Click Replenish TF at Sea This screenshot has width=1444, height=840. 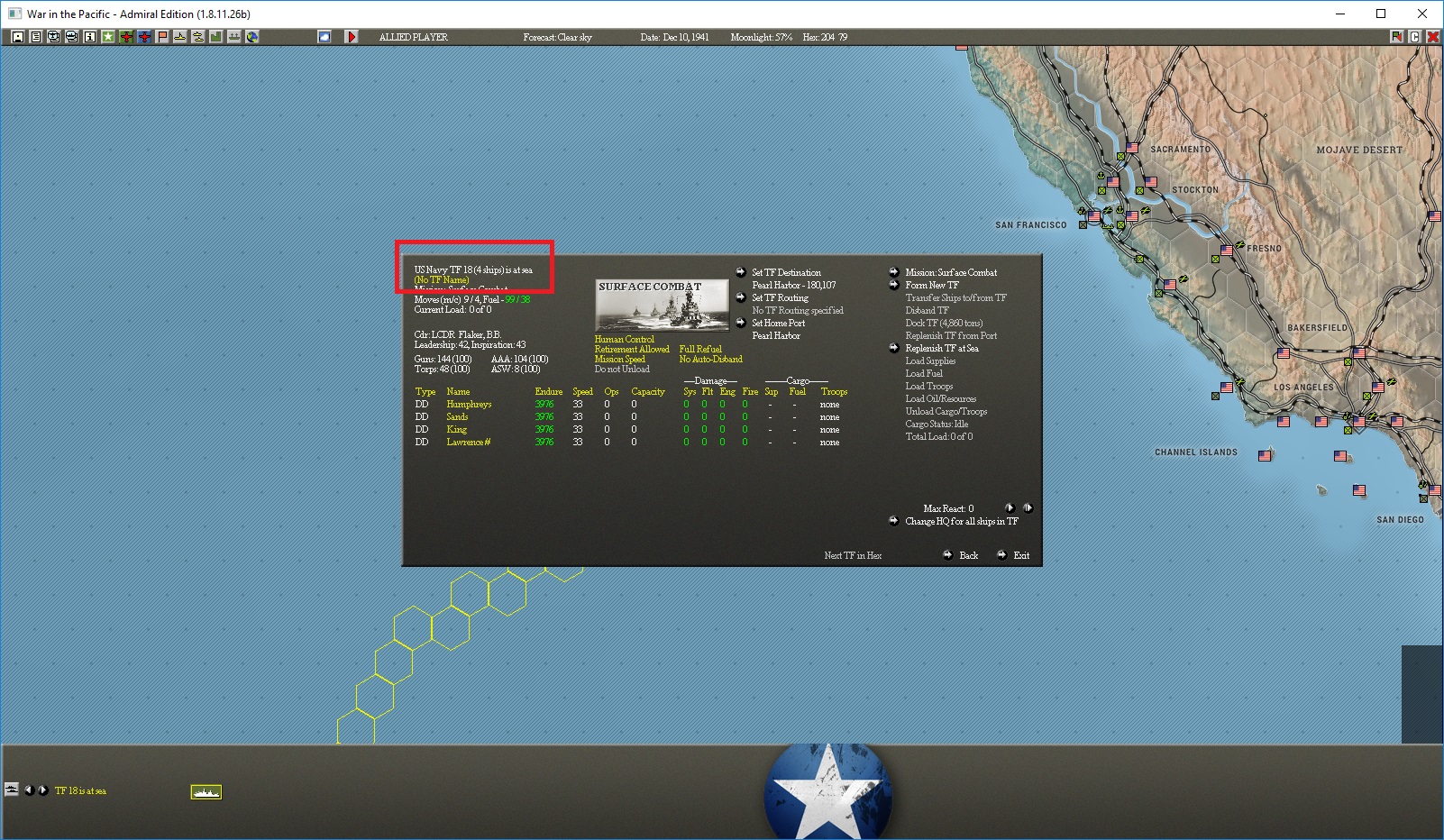[x=942, y=348]
